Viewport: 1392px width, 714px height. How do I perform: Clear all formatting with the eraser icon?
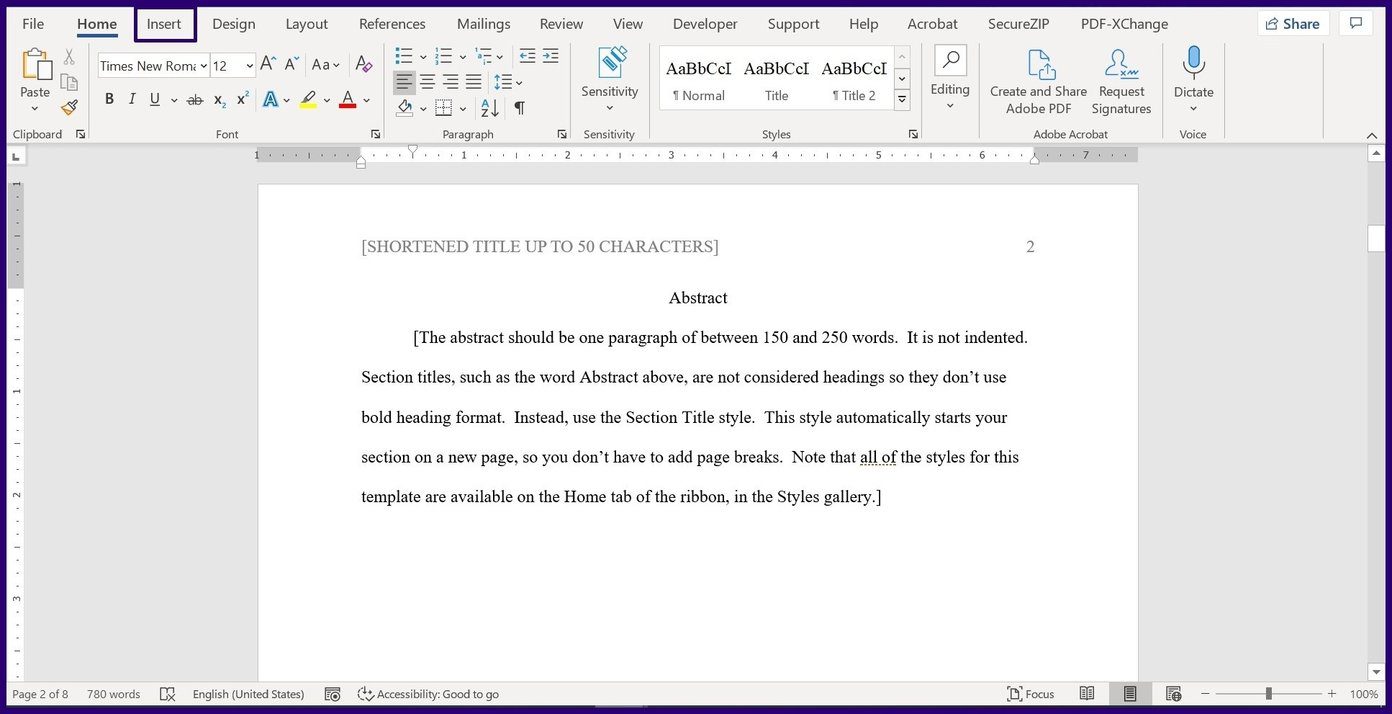pos(364,65)
